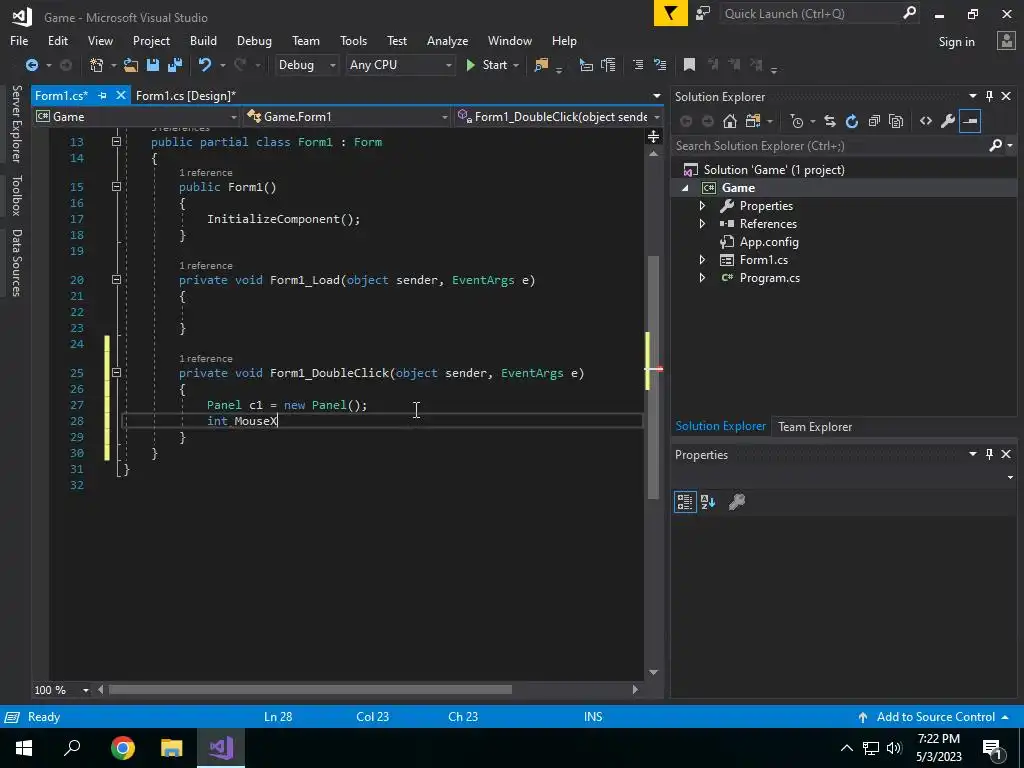
Task: Click Add to Source Control in status bar
Action: (934, 716)
